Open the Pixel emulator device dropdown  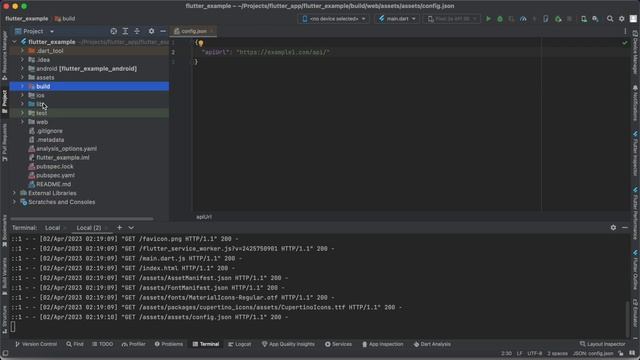[x=451, y=19]
